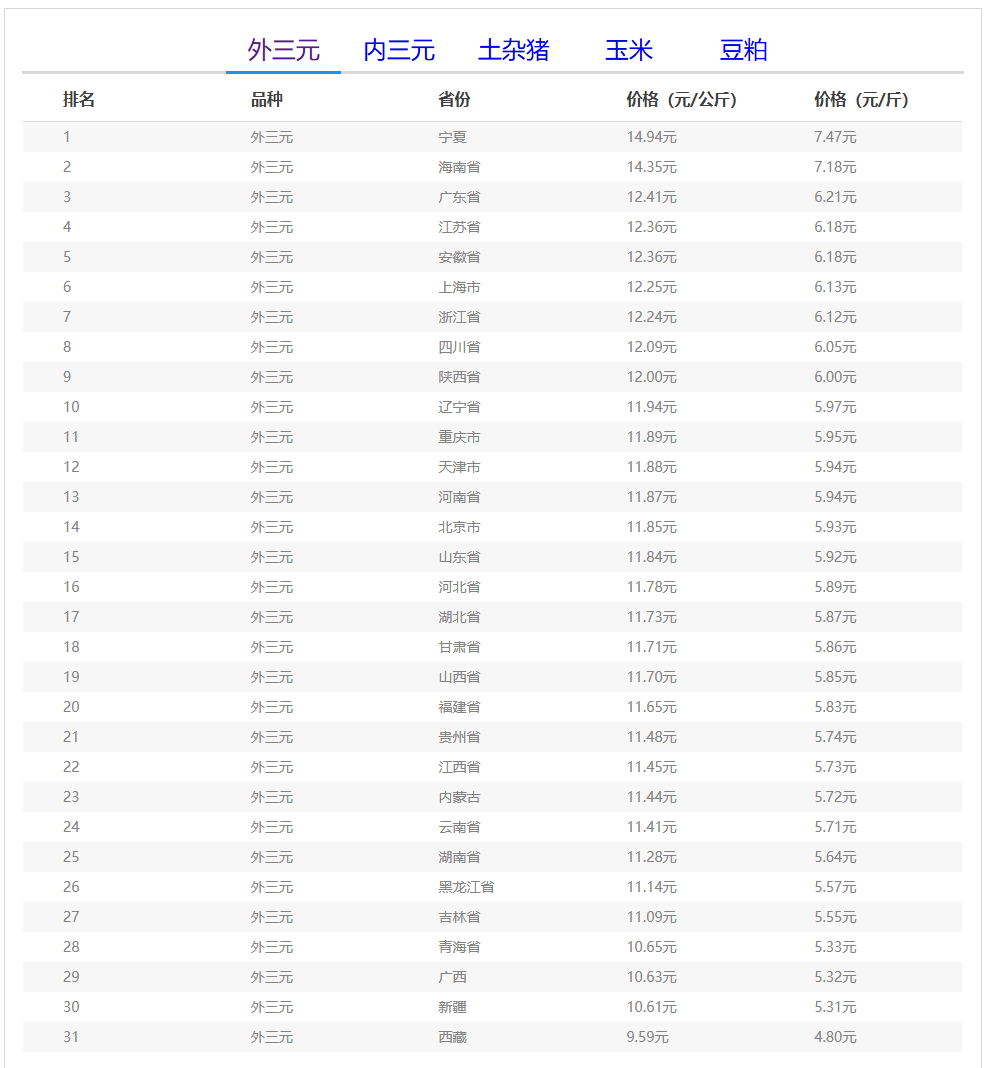The width and height of the screenshot is (990, 1068).
Task: Click rank number 31 in the table
Action: [x=71, y=1037]
